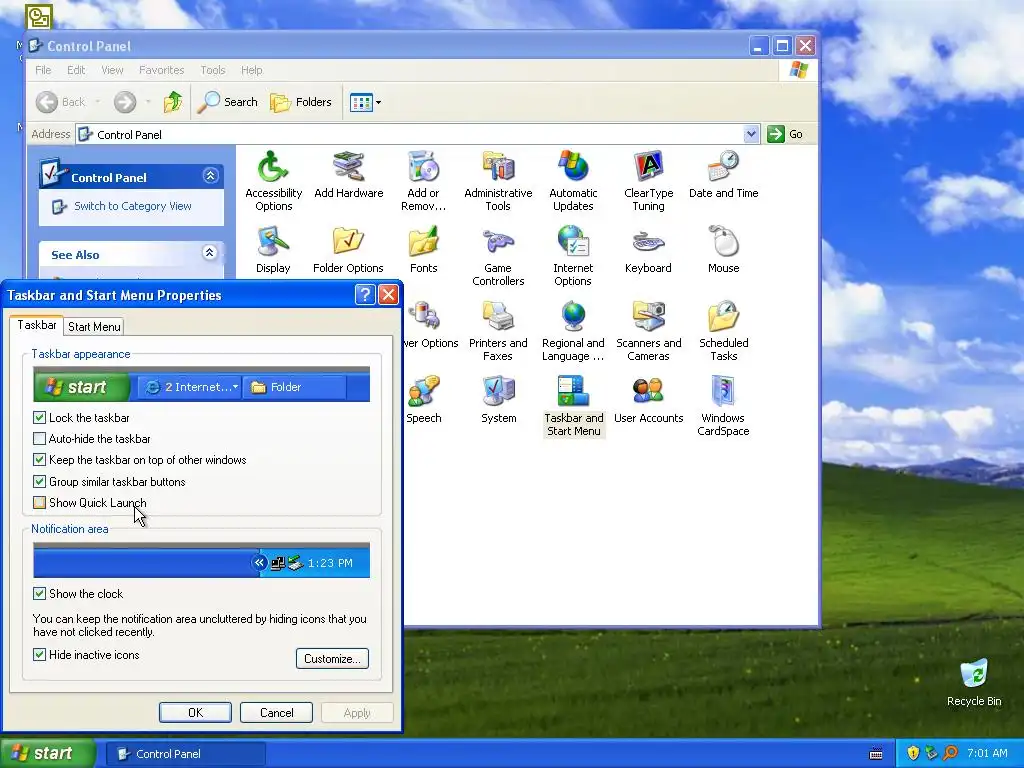The image size is (1024, 768).
Task: Click Cancel in Taskbar properties
Action: (x=276, y=712)
